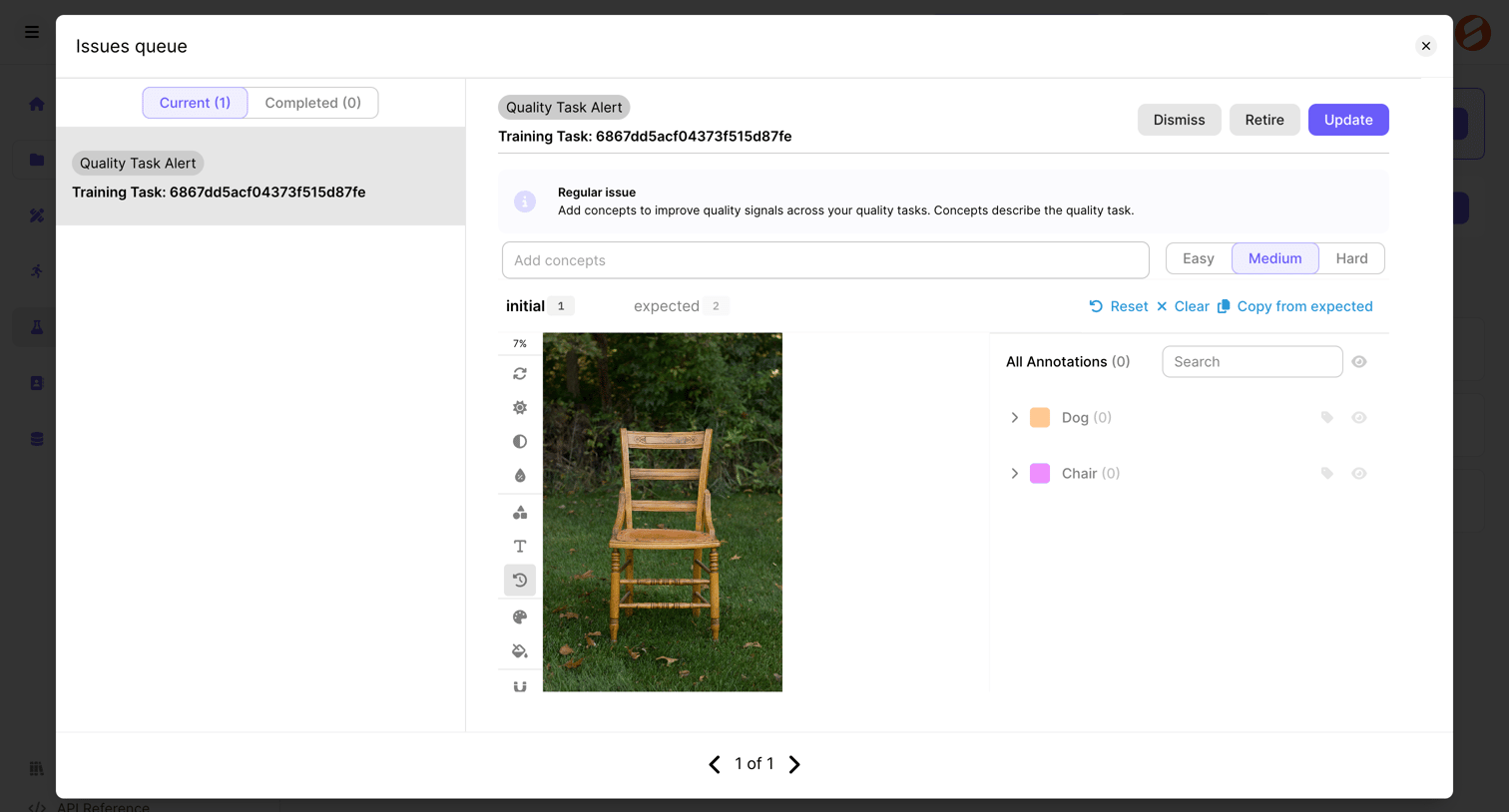Go to the next issue page
The height and width of the screenshot is (812, 1509).
794,765
